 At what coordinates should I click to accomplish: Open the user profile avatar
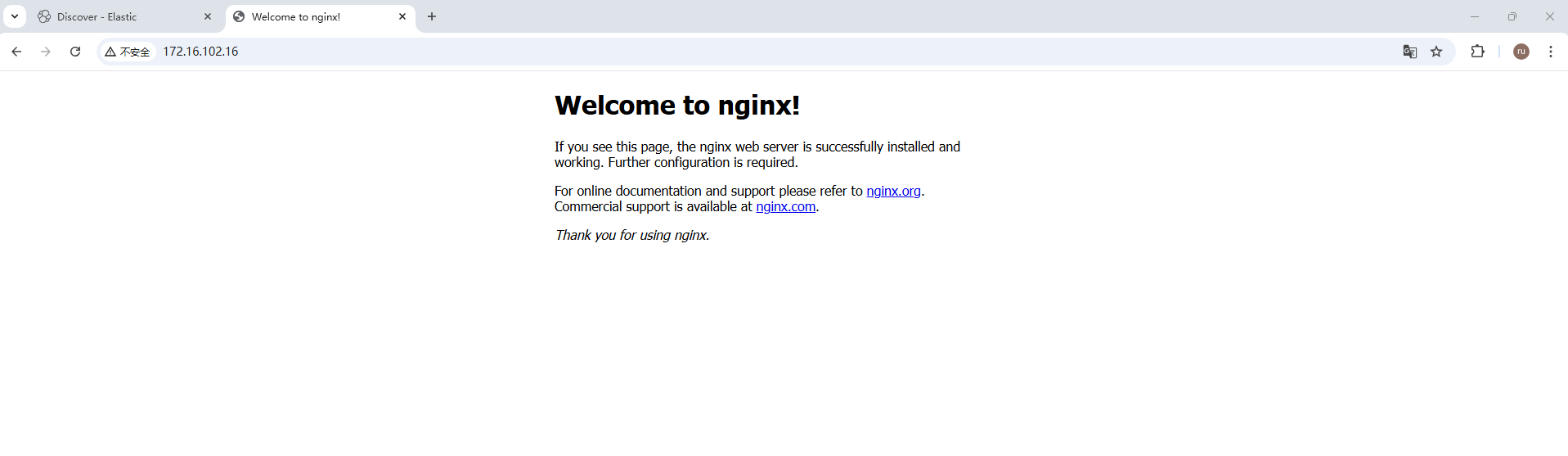1521,52
